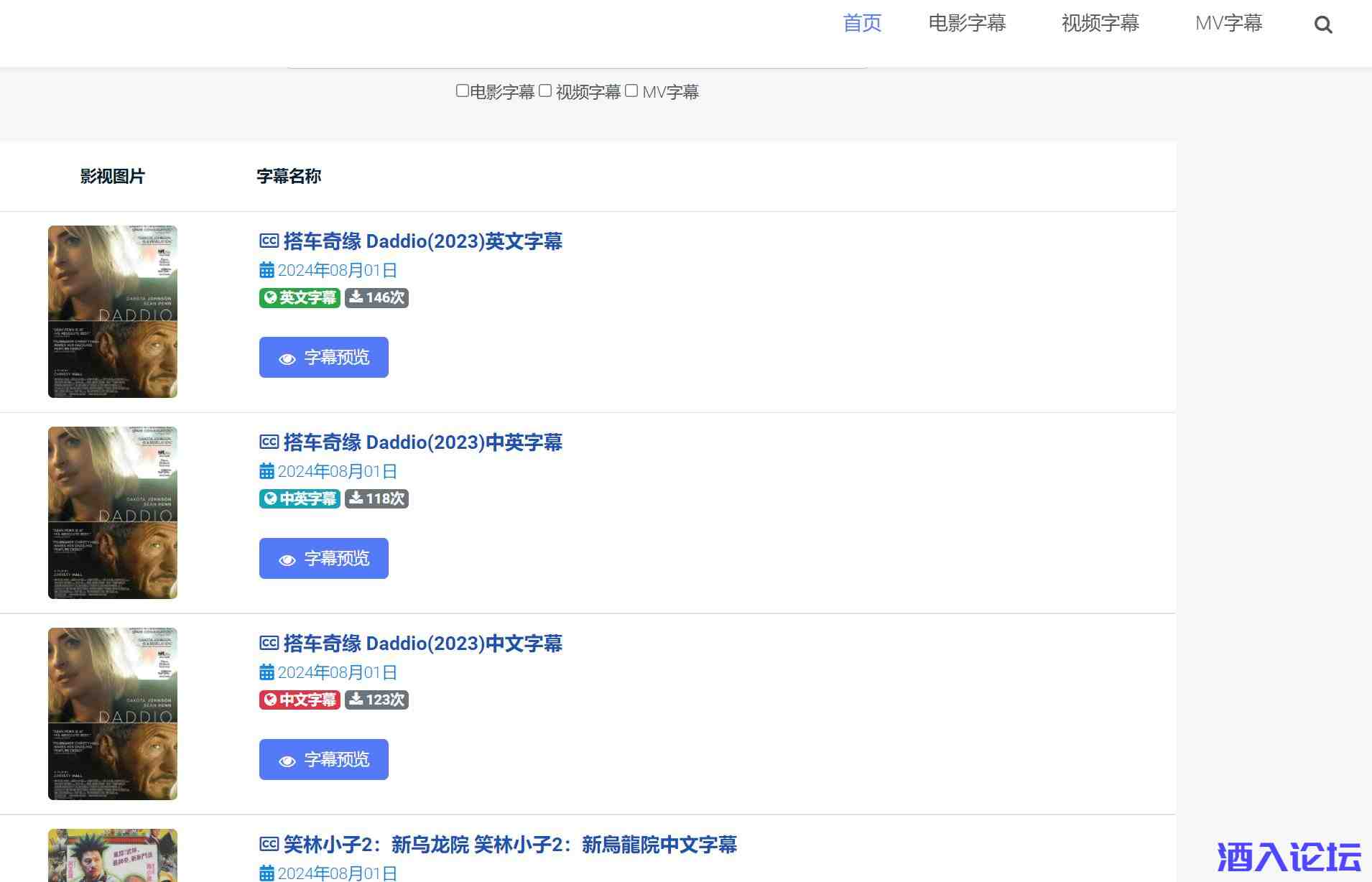
Task: Open 搭车奇缘 Daddio(2023)中英字幕 title link
Action: click(x=422, y=442)
